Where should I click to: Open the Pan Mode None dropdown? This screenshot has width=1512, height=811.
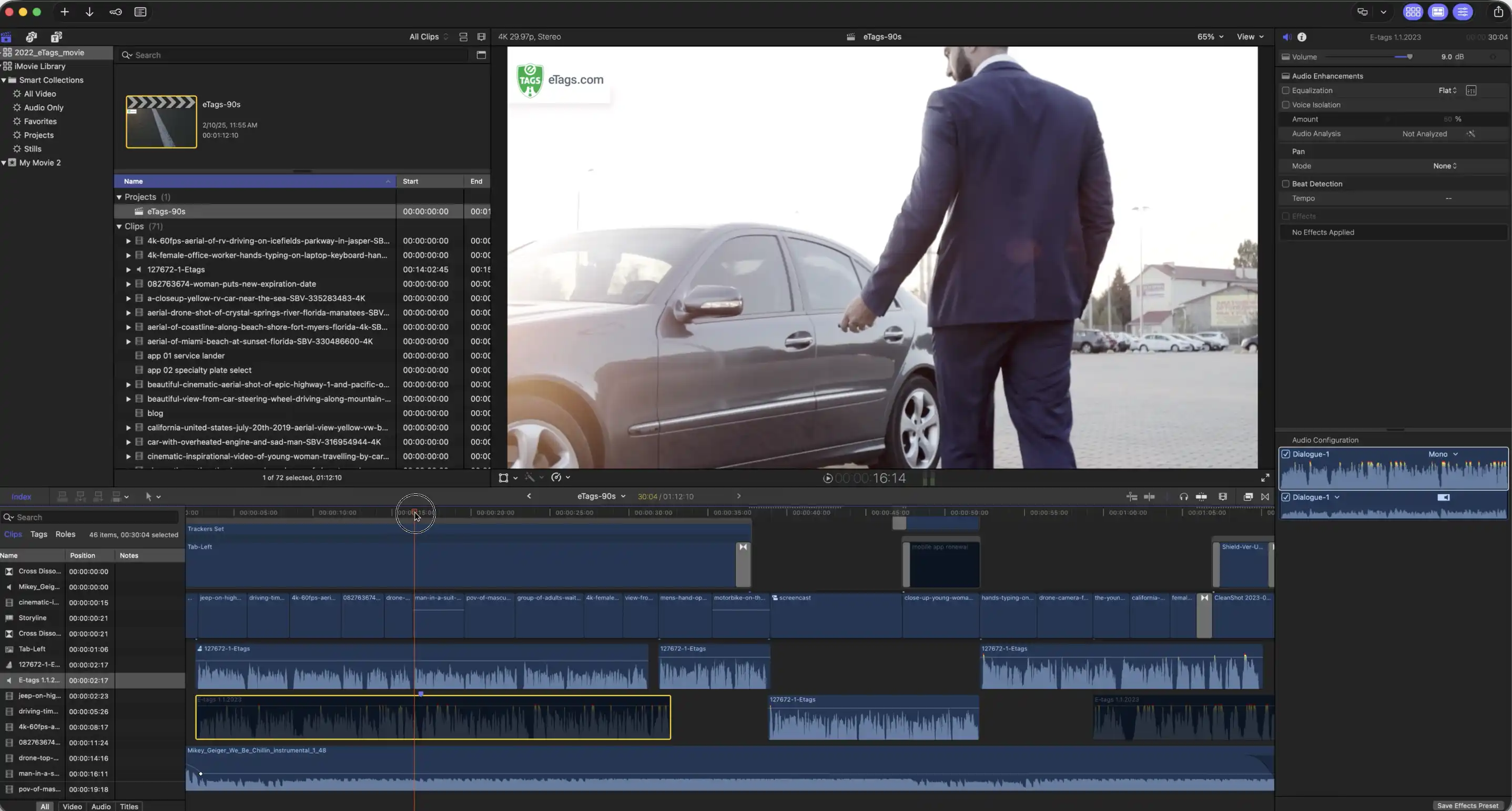(x=1445, y=166)
